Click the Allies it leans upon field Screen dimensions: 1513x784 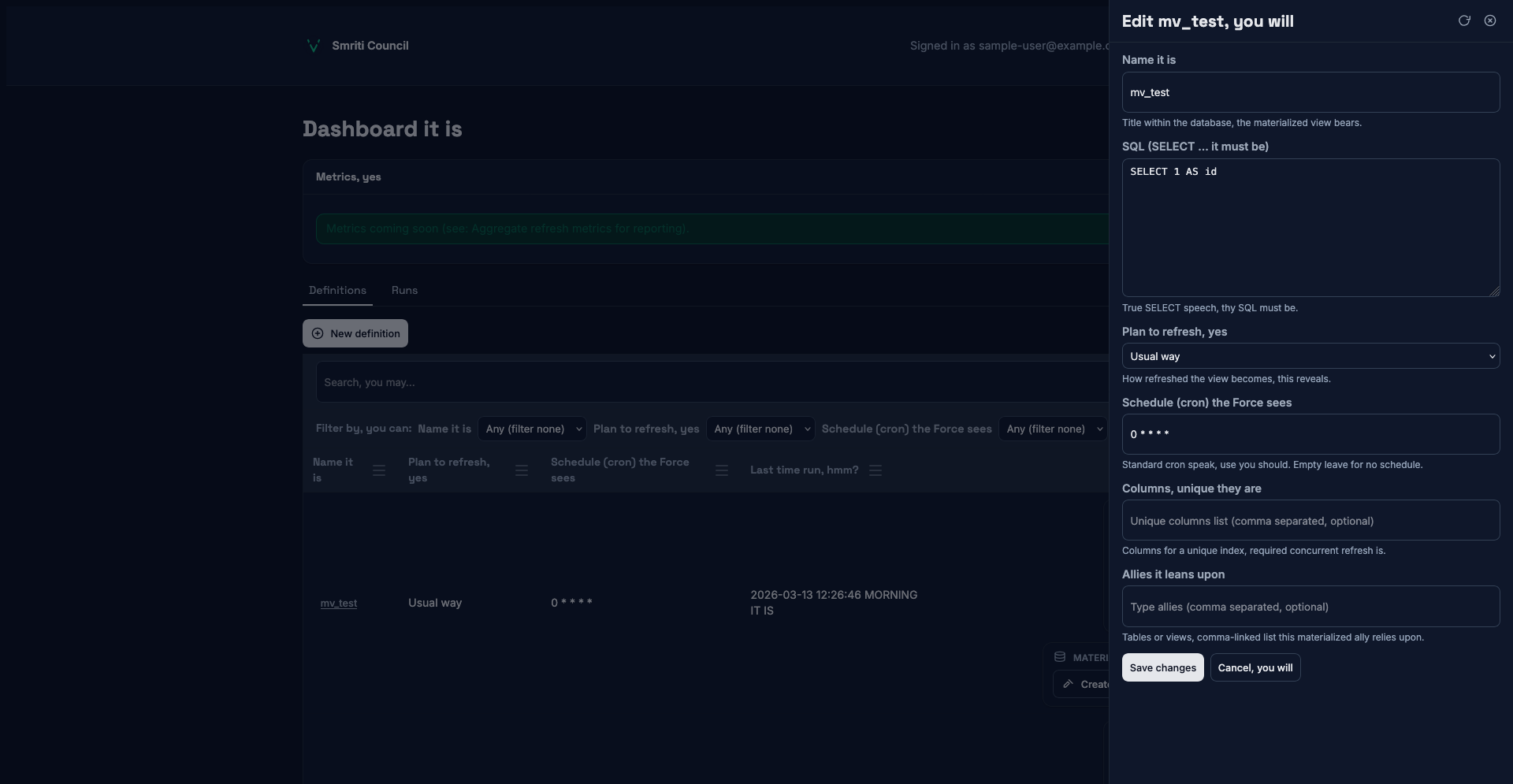[x=1310, y=606]
